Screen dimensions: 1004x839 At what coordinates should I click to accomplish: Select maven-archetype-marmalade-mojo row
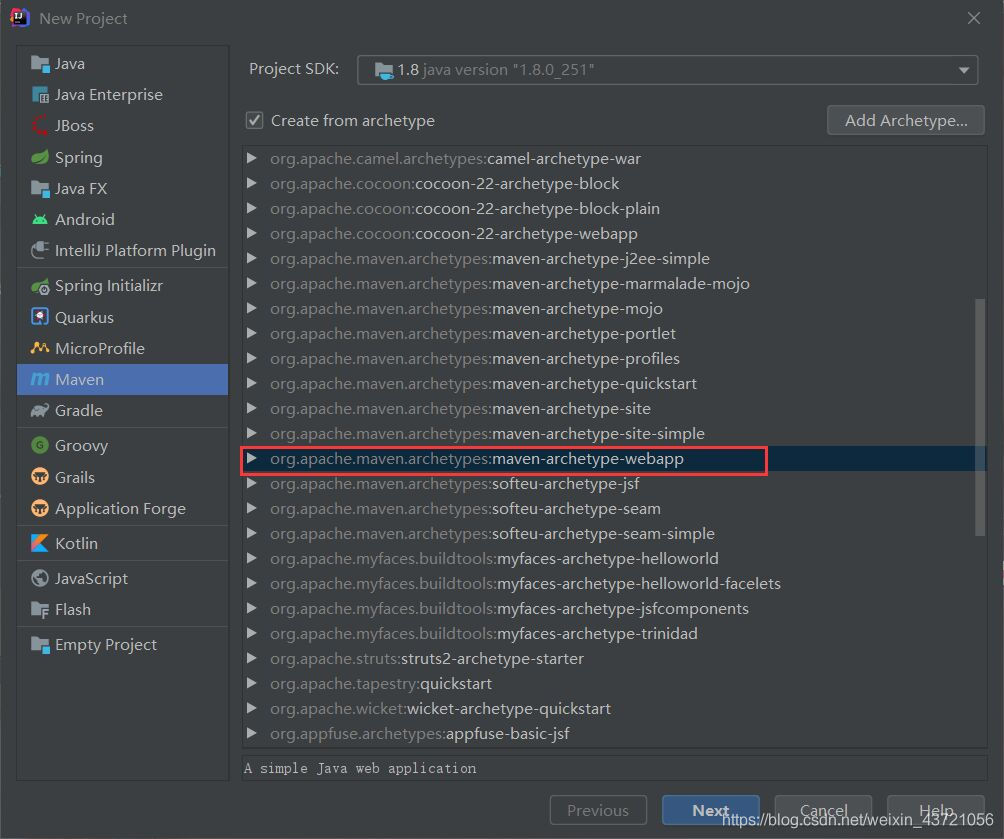(614, 284)
